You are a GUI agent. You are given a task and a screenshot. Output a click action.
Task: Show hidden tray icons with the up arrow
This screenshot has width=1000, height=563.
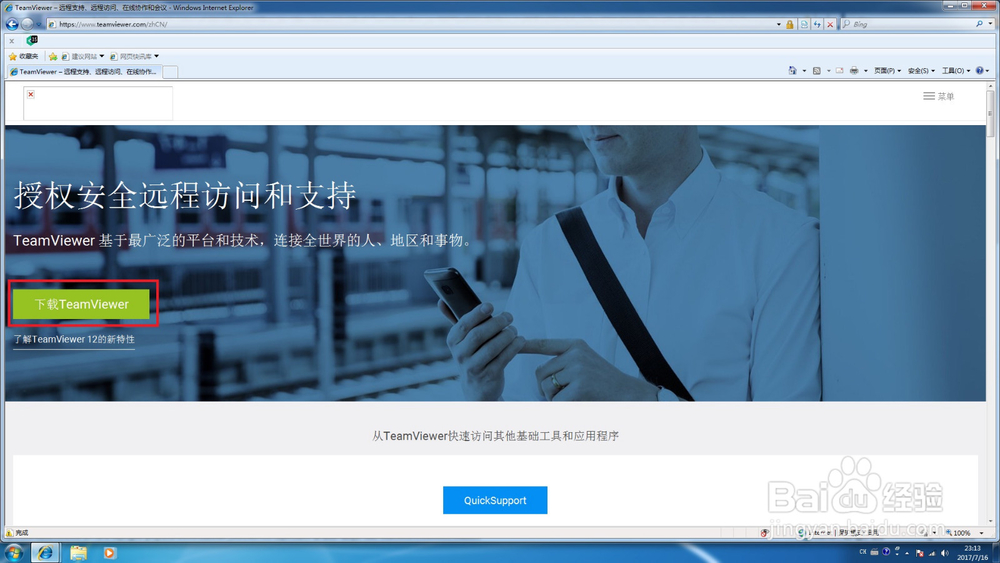point(907,553)
